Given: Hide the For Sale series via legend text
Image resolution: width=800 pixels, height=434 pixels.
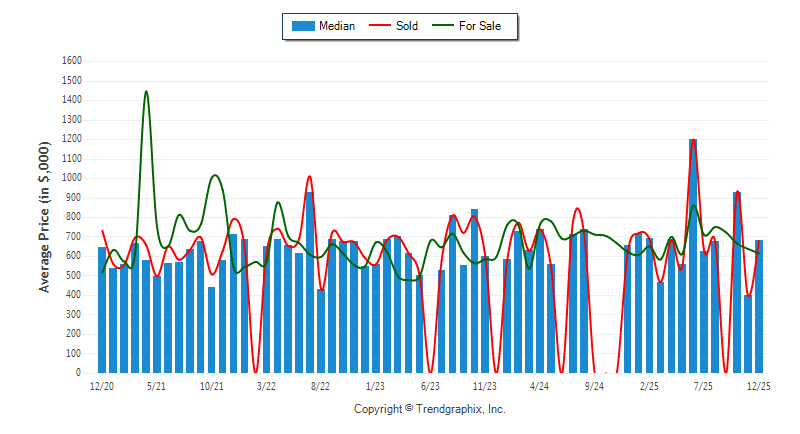Looking at the screenshot, I should (482, 26).
